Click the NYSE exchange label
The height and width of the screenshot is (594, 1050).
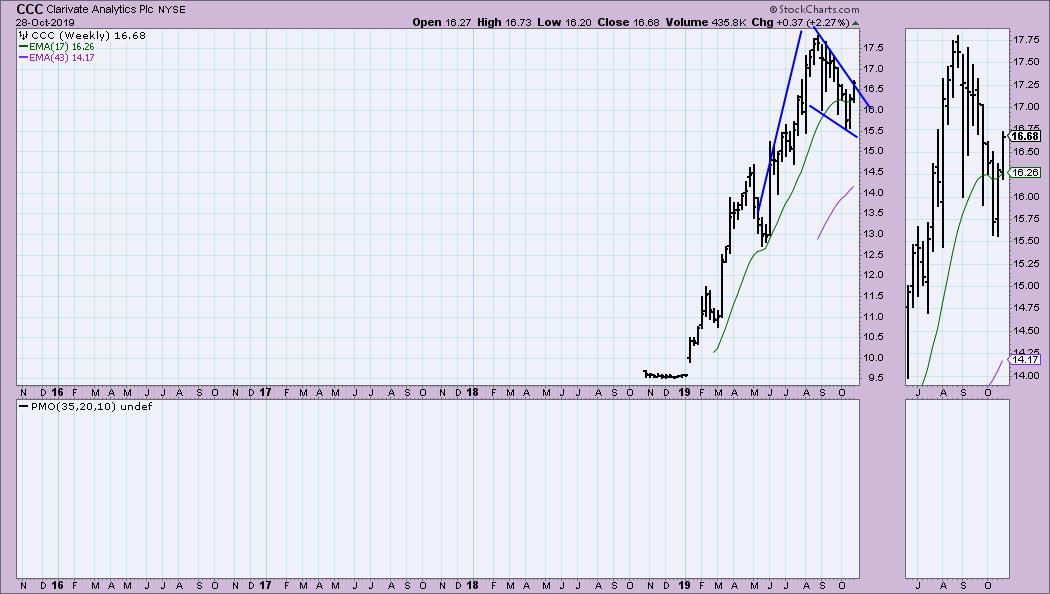pyautogui.click(x=172, y=10)
